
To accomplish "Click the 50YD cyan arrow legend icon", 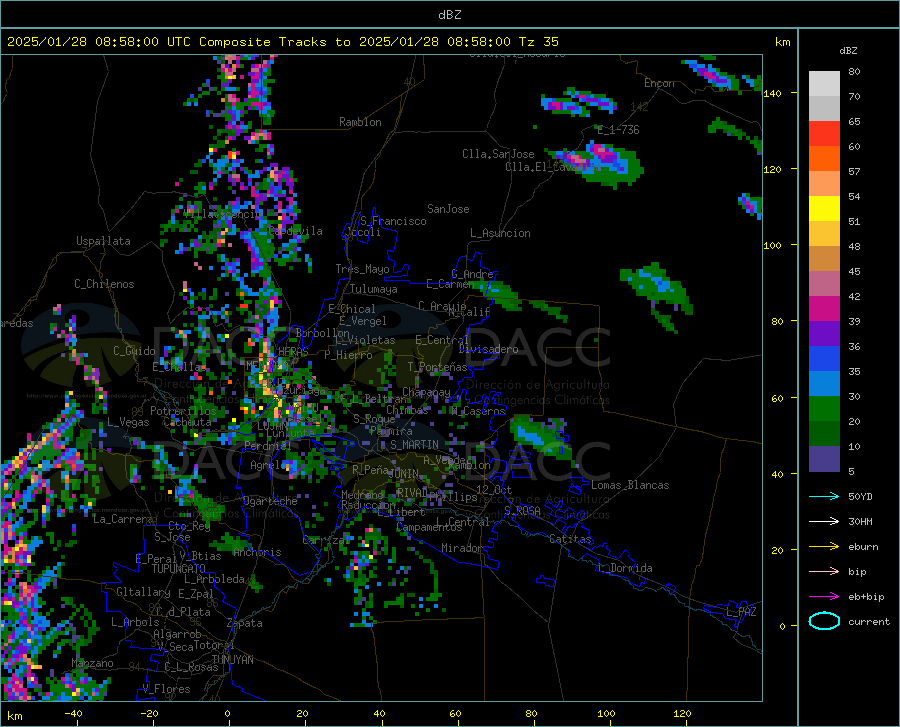I will tap(824, 496).
